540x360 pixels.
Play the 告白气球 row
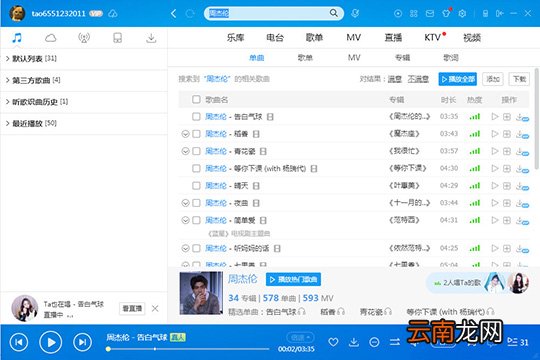[495, 116]
